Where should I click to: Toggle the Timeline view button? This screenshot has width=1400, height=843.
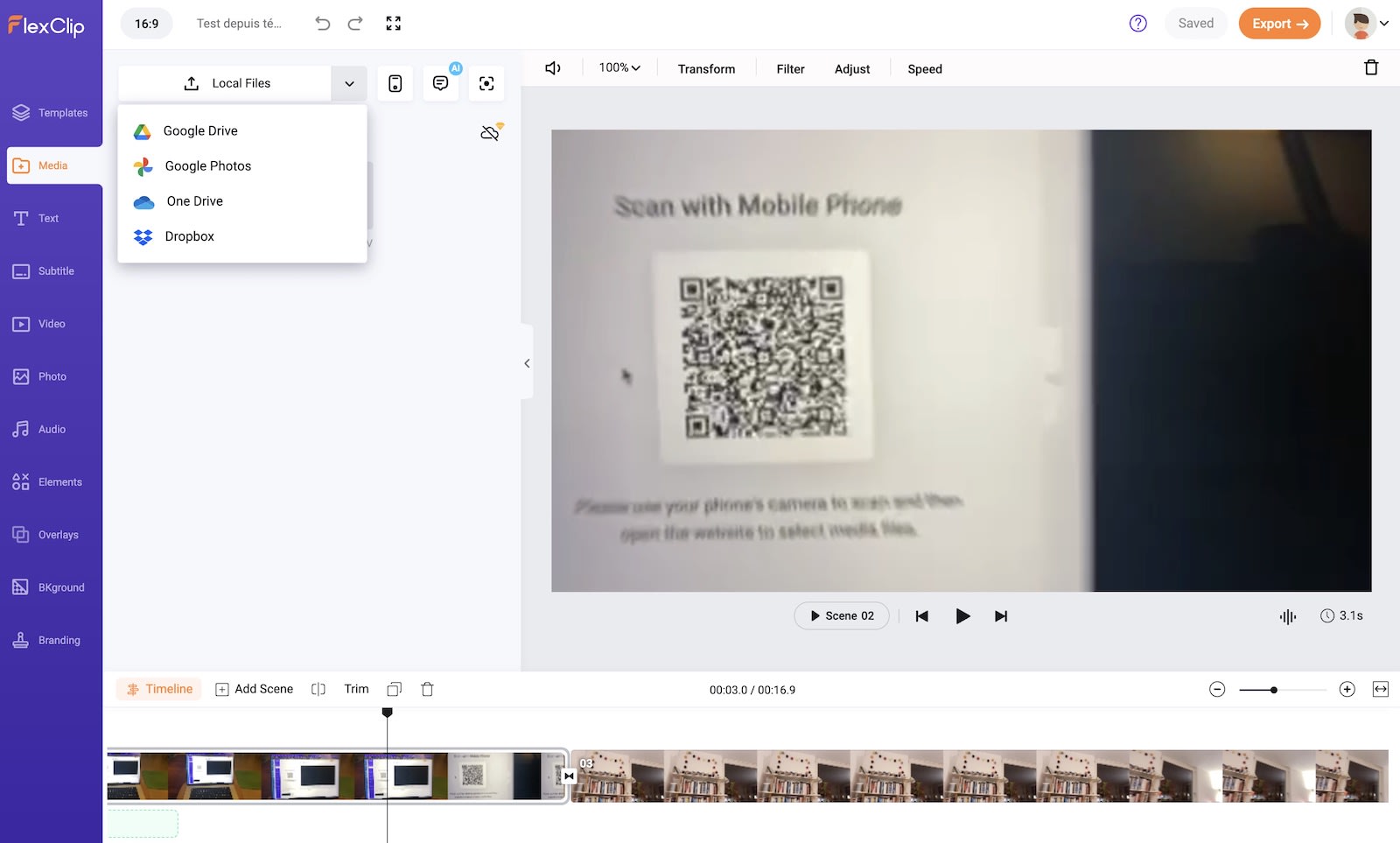159,689
